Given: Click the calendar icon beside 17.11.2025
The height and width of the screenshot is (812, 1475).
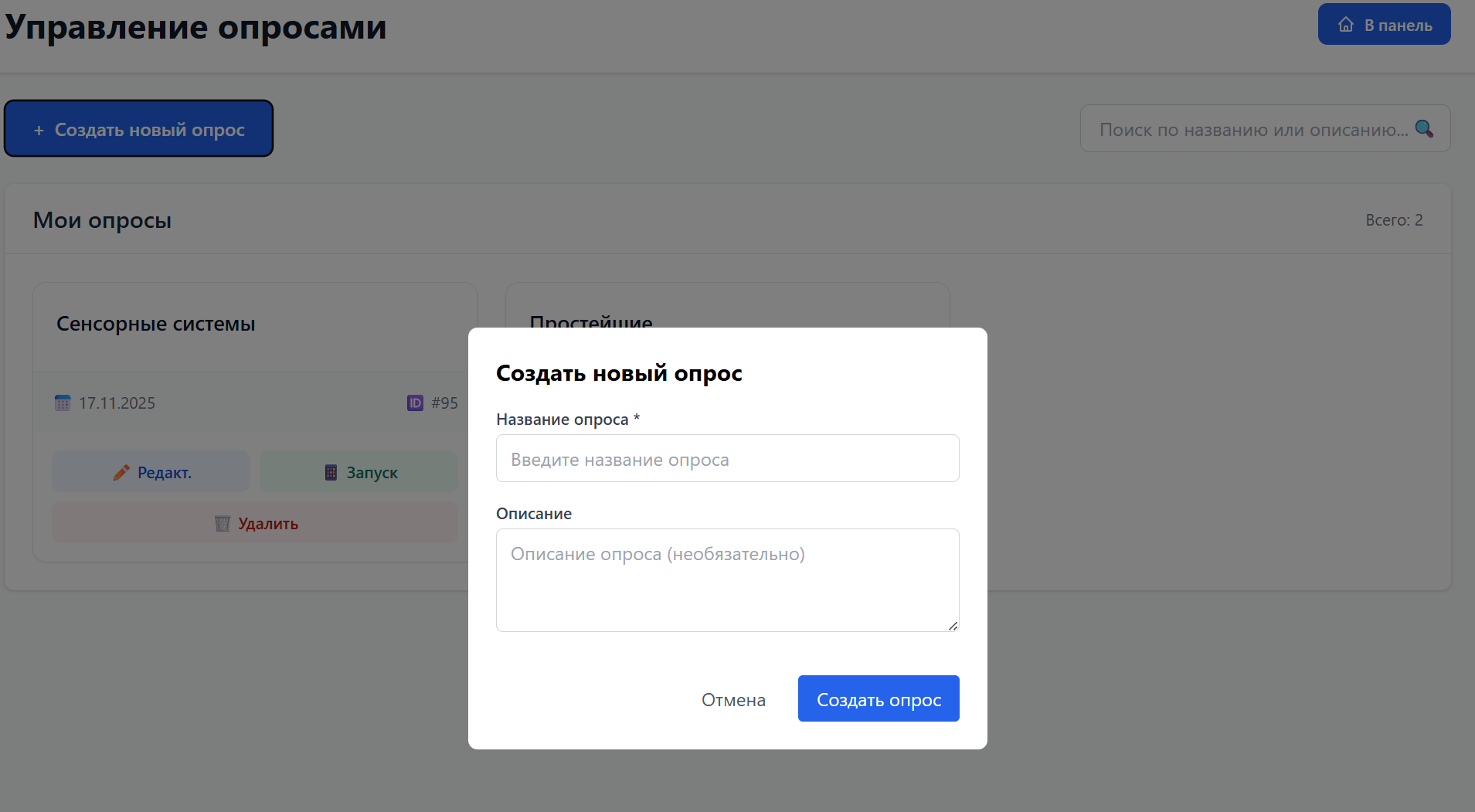Looking at the screenshot, I should [63, 403].
